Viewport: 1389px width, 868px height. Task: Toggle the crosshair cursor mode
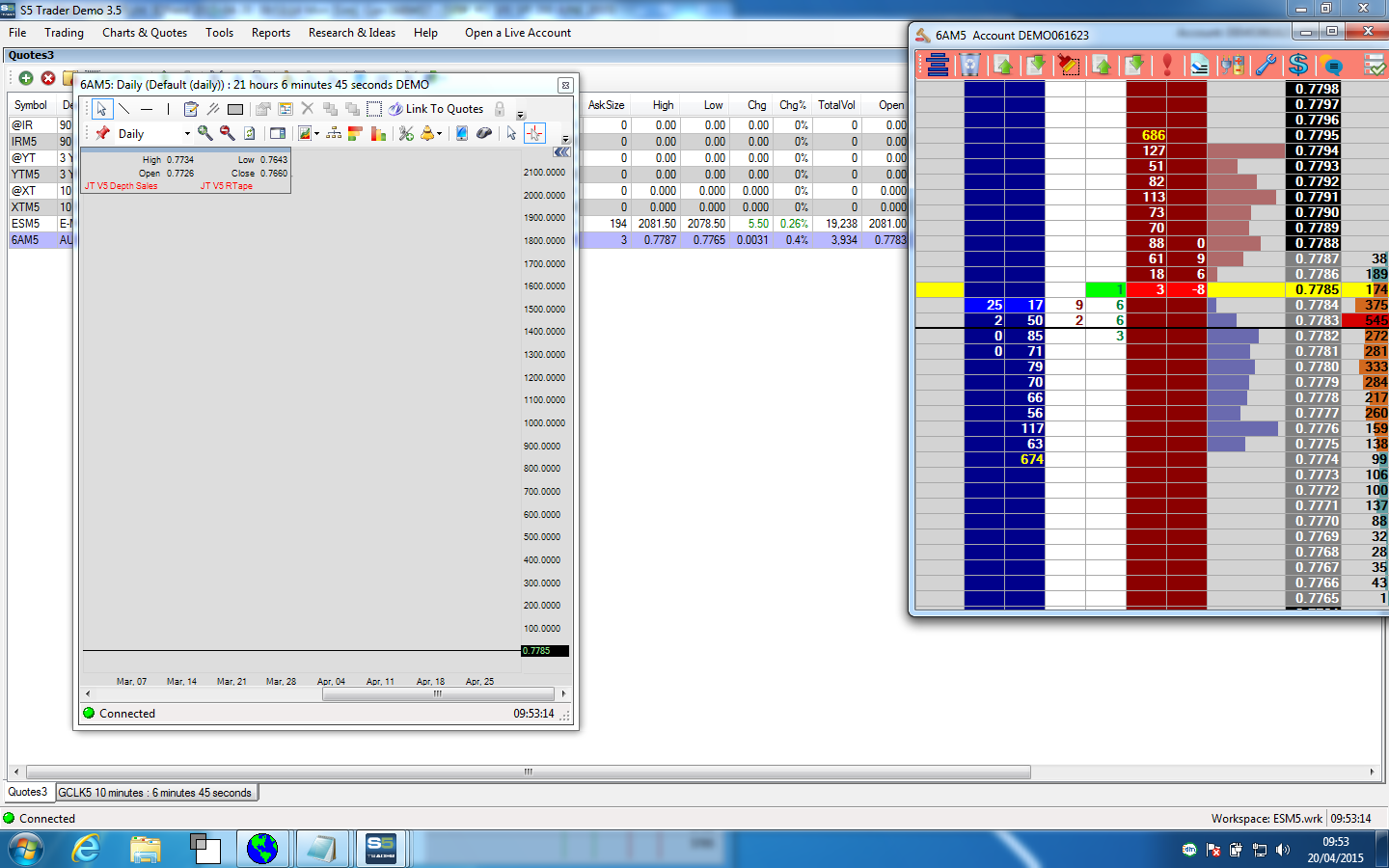click(x=534, y=133)
